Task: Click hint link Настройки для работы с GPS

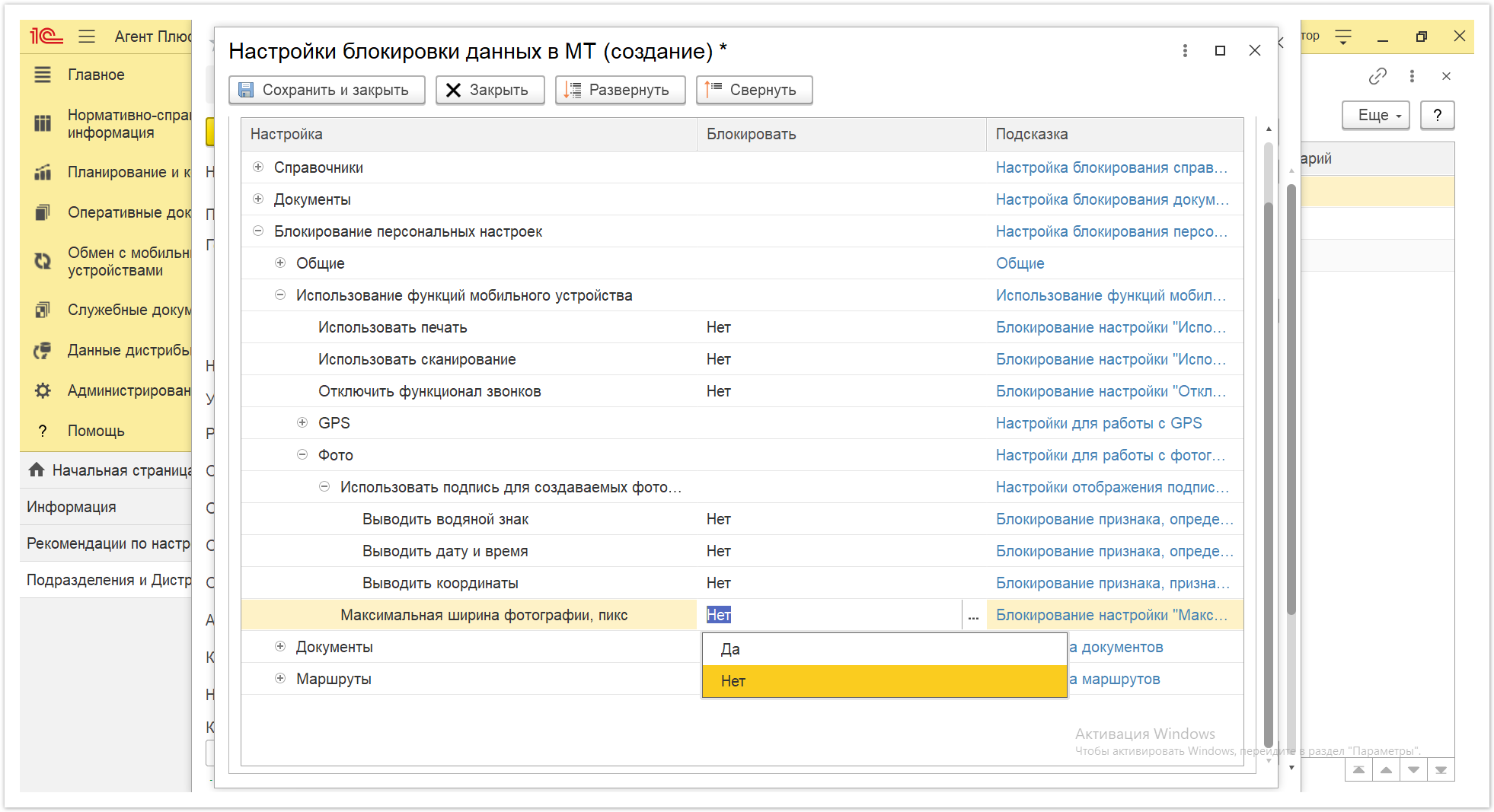Action: [x=1099, y=423]
